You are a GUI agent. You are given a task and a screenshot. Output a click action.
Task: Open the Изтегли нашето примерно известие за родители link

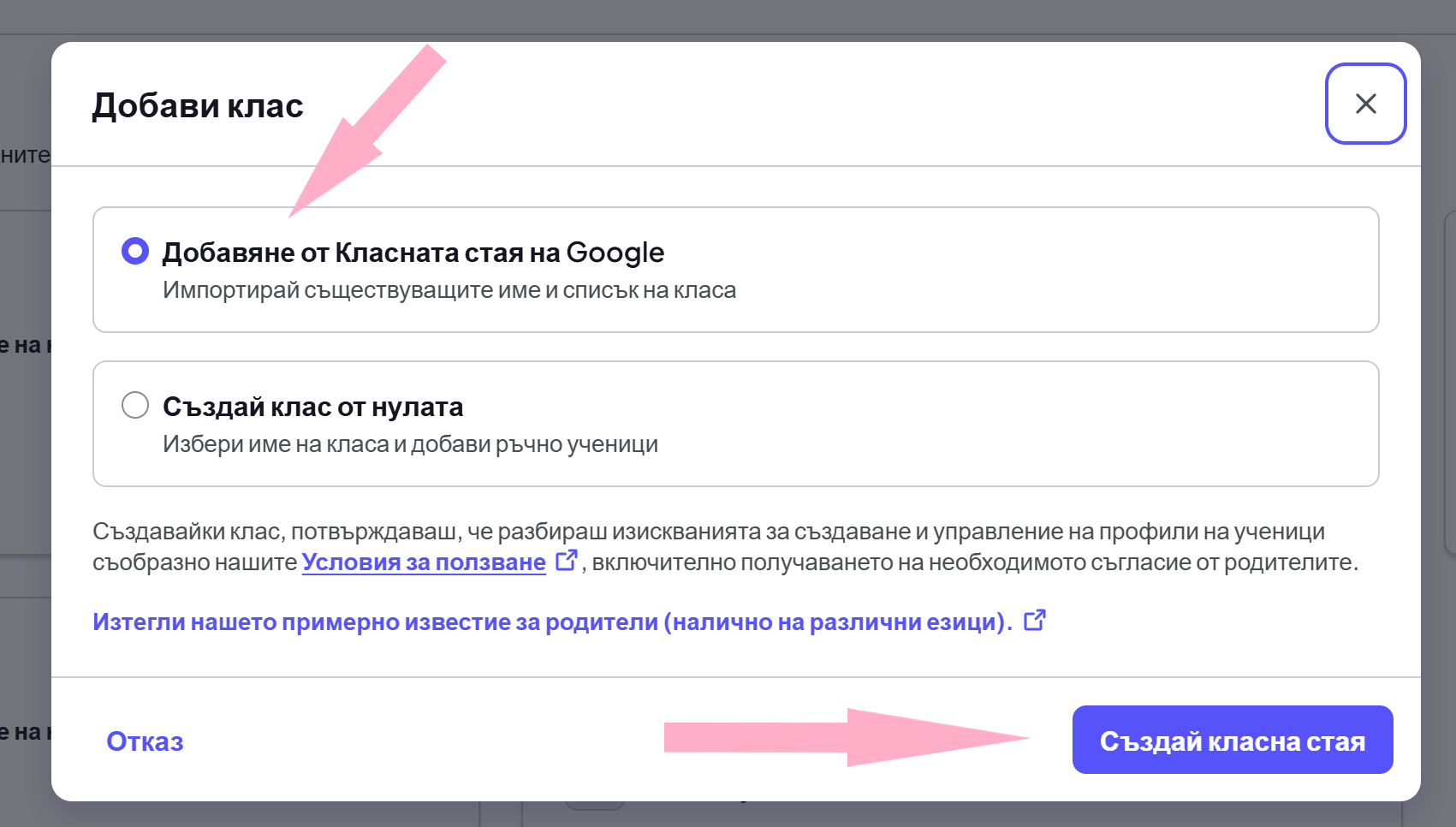pos(552,622)
